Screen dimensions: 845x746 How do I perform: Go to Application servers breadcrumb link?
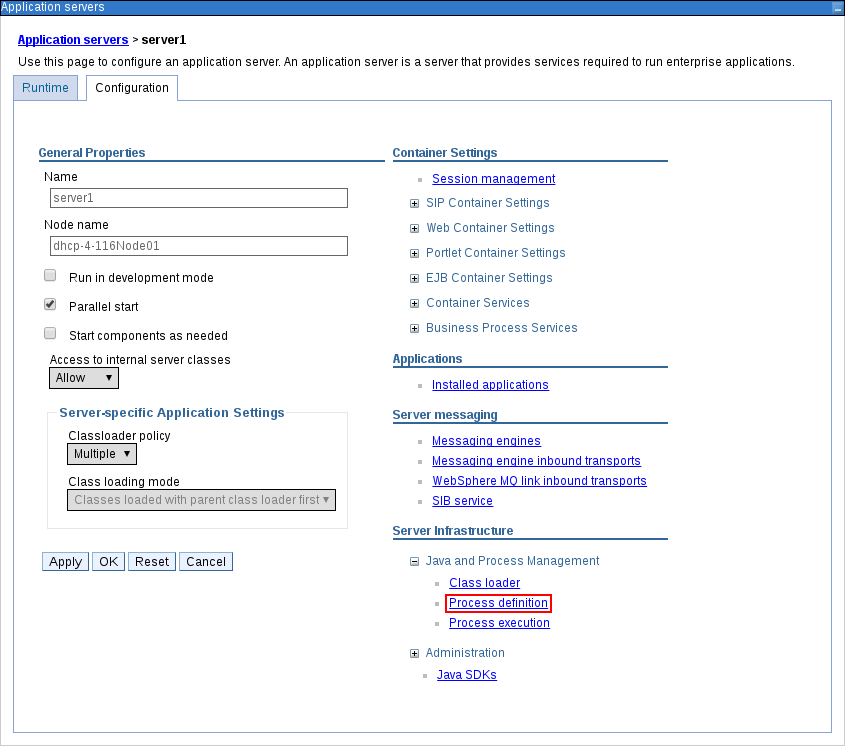73,40
